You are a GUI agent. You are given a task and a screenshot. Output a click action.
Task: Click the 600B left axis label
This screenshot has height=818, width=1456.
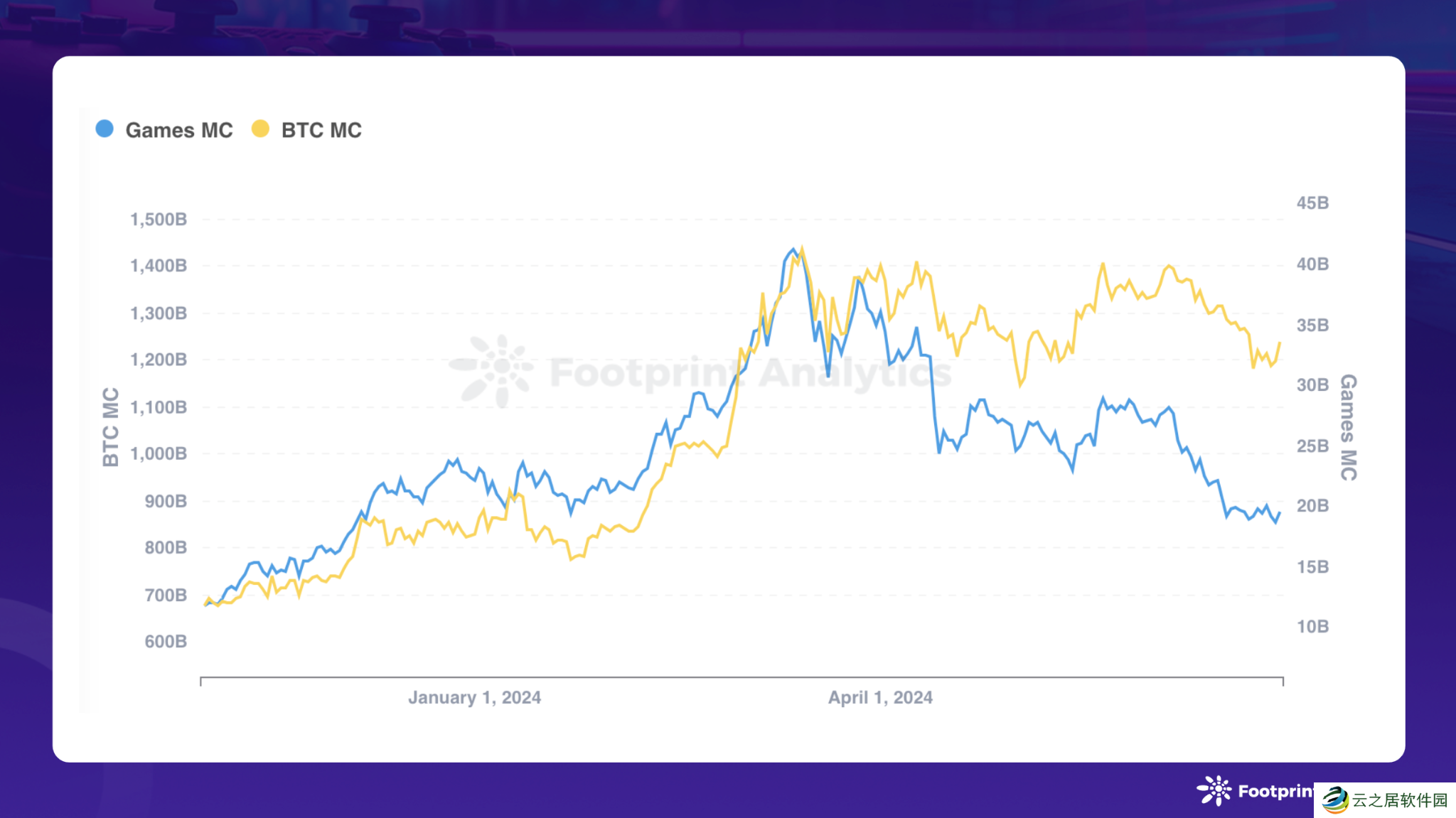tap(166, 641)
